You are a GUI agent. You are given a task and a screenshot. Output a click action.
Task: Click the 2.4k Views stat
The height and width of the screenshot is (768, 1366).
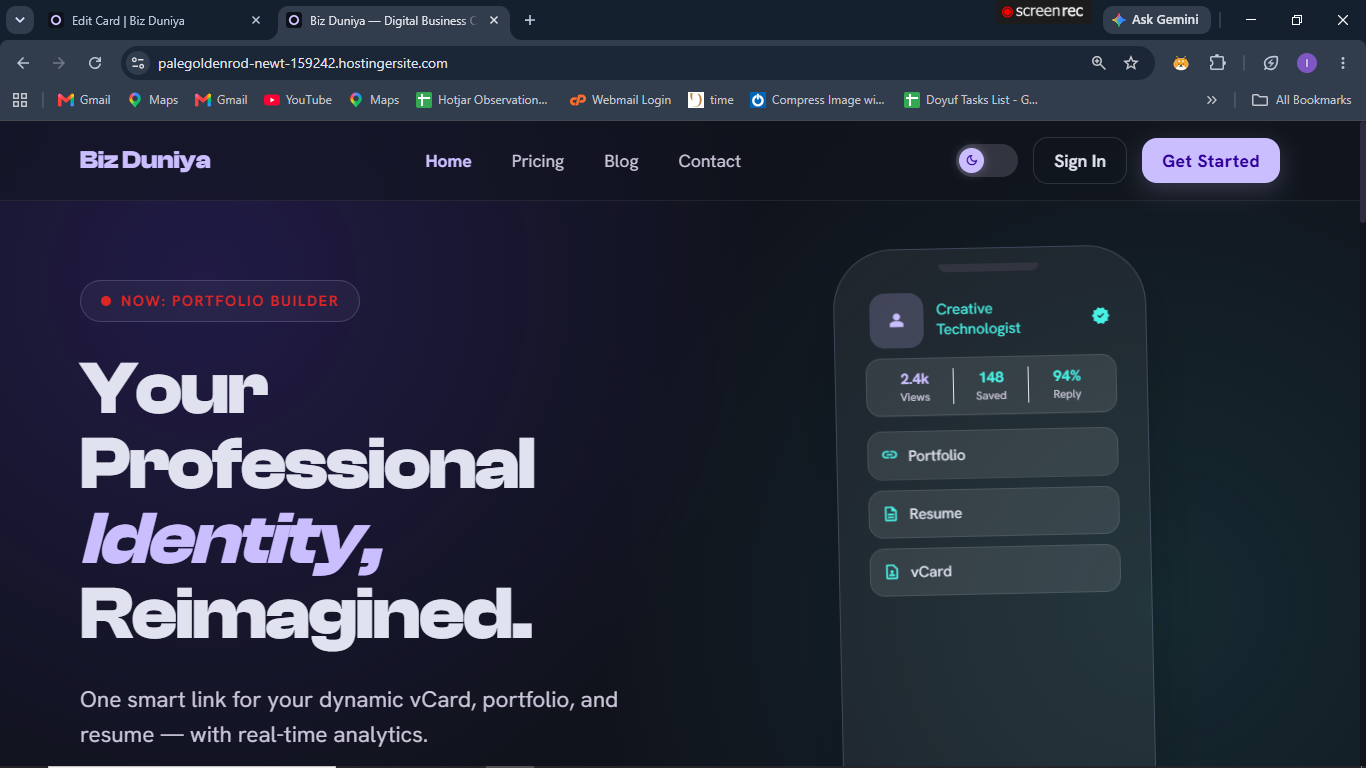[915, 386]
